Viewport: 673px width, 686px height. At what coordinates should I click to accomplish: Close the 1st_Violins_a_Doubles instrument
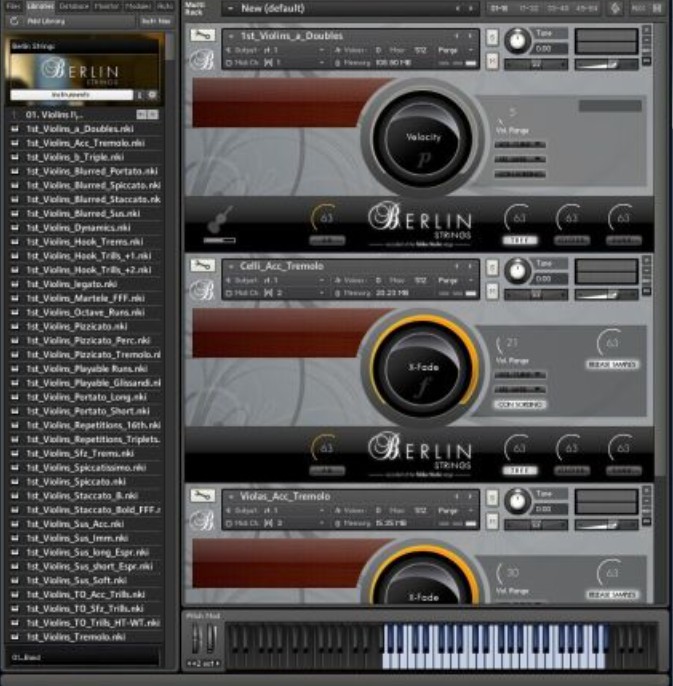pos(647,30)
